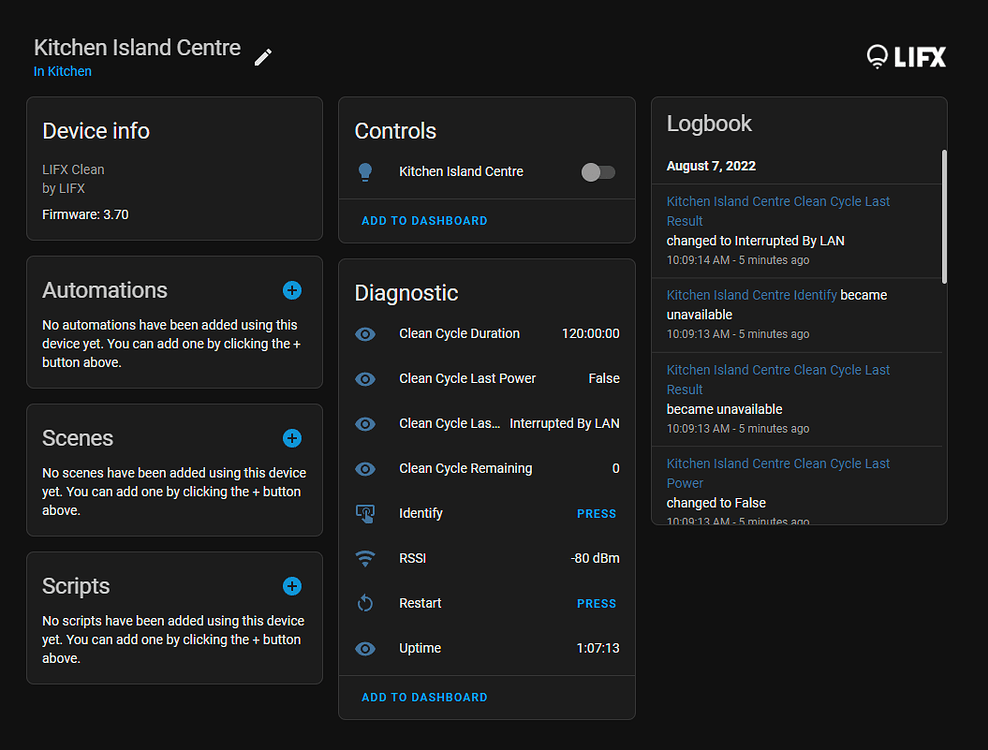
Task: Click the Wi-Fi icon next to RSSI
Action: 366,558
